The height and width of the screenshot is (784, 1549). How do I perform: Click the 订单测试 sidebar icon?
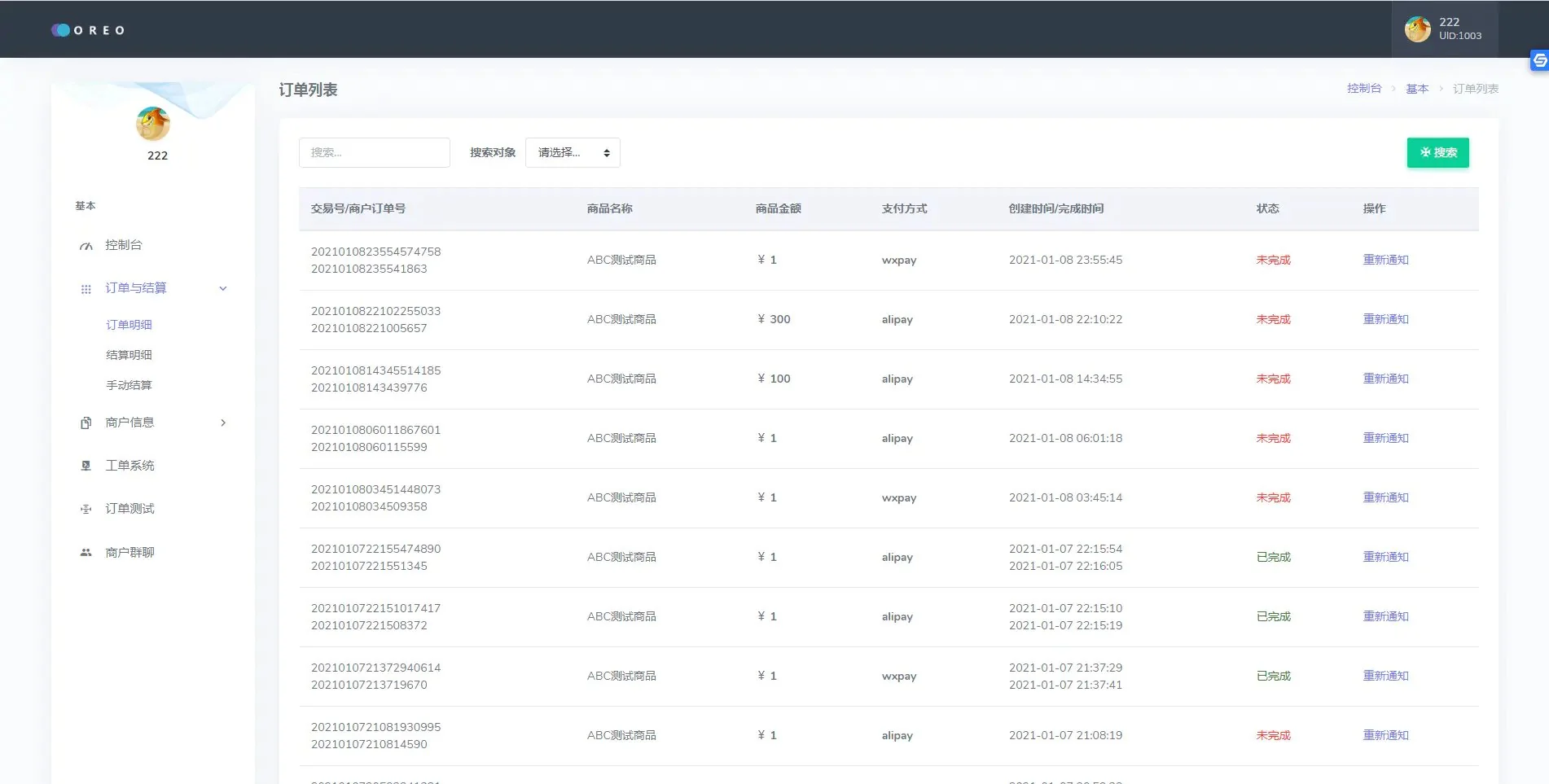point(86,509)
